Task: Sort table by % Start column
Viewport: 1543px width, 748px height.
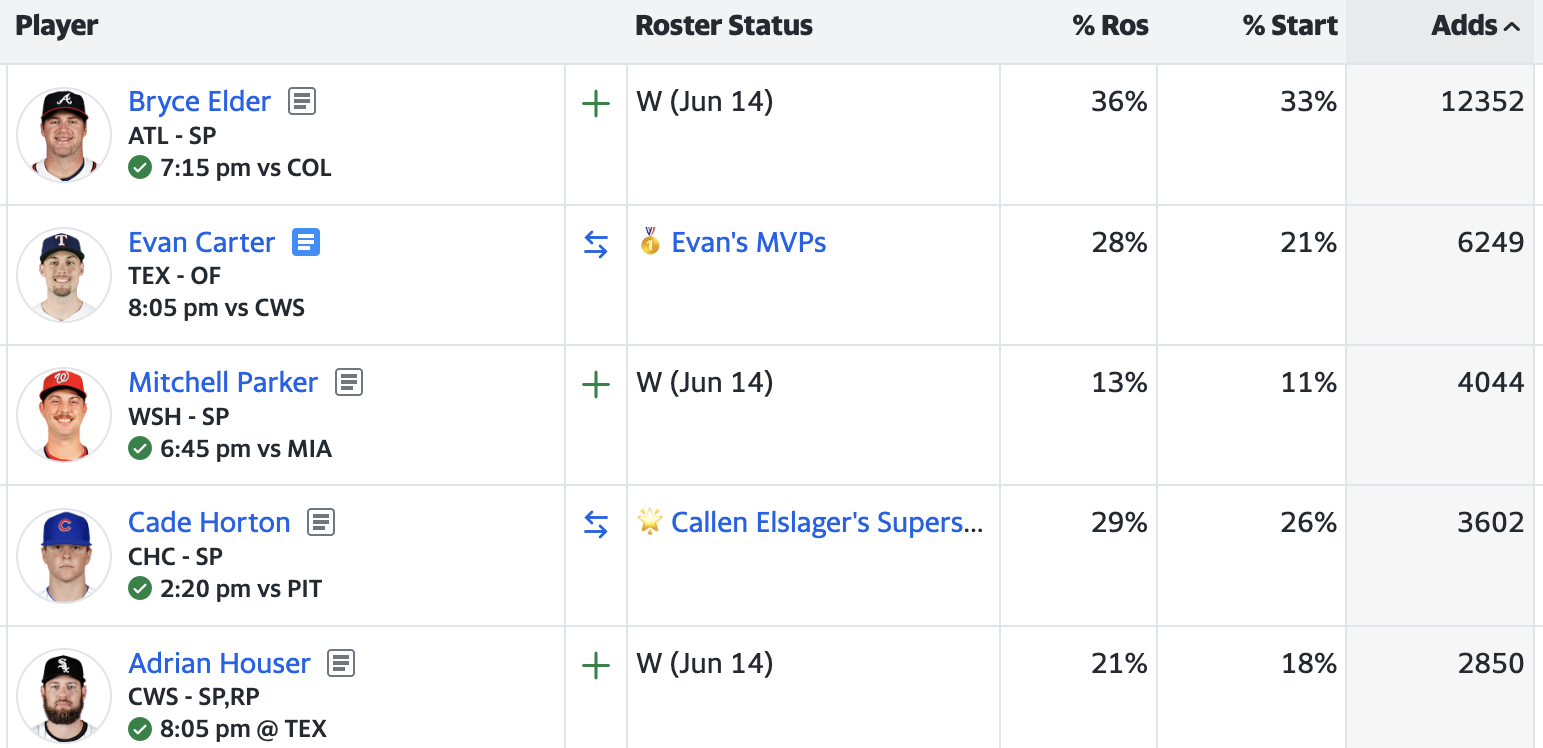Action: (x=1289, y=26)
